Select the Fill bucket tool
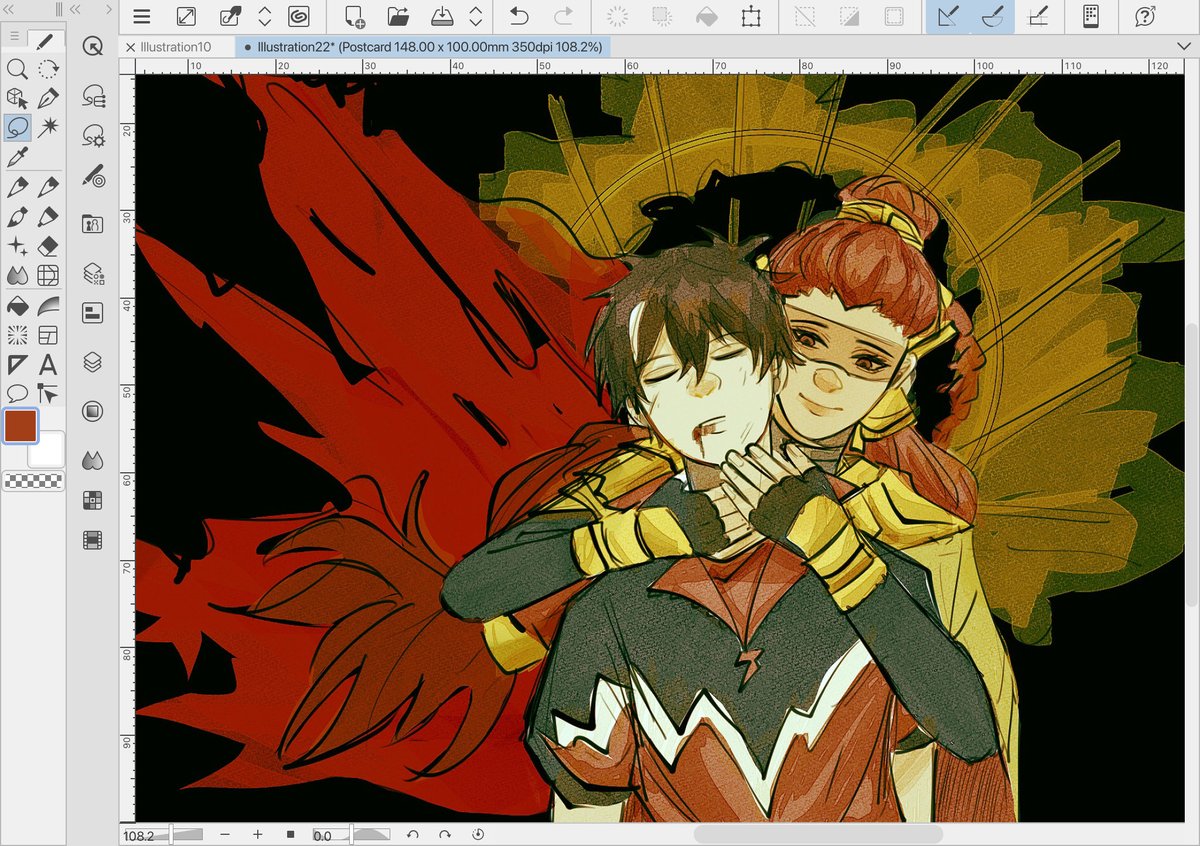 (17, 305)
